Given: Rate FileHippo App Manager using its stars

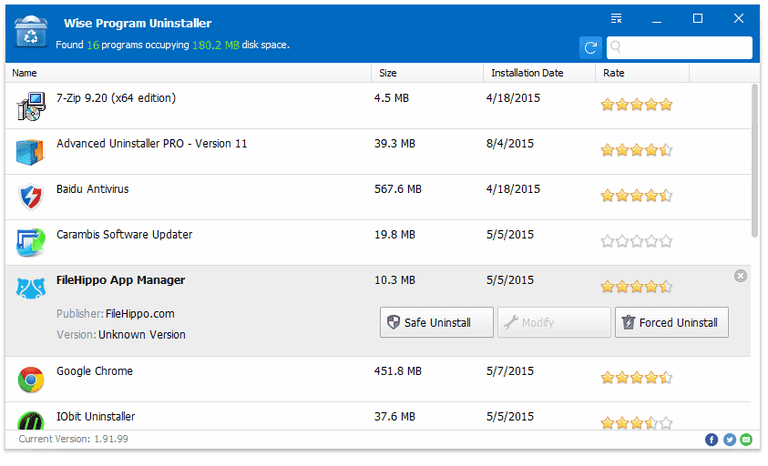Looking at the screenshot, I should (637, 287).
